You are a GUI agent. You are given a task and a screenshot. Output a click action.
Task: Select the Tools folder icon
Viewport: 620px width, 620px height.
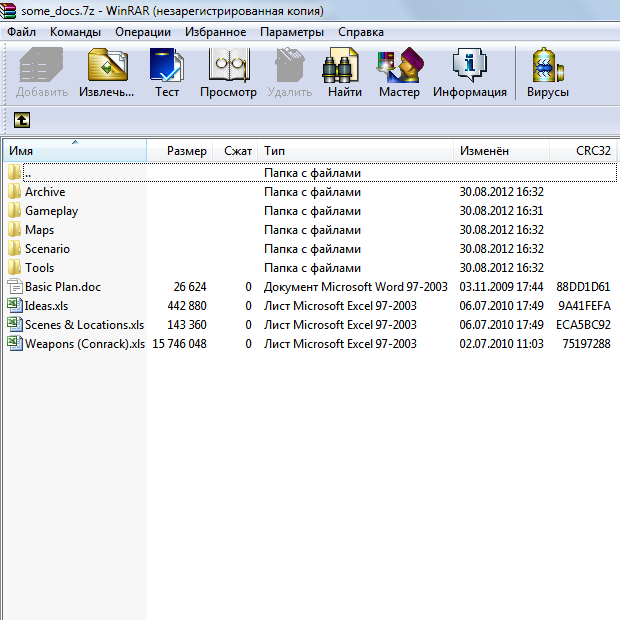tap(15, 268)
